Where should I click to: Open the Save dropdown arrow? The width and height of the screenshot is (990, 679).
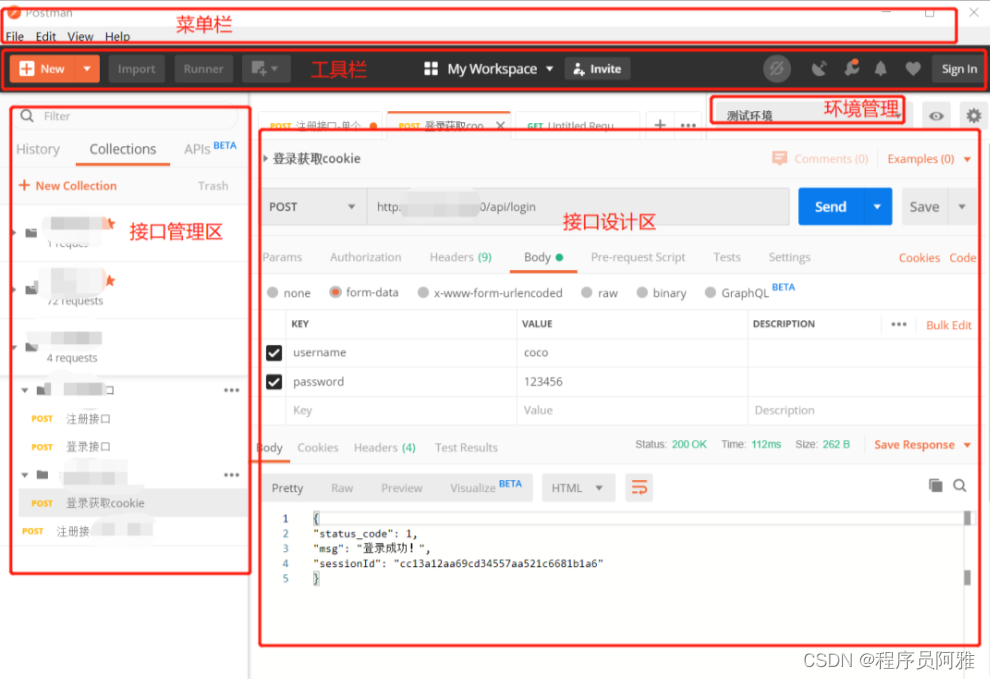[962, 207]
